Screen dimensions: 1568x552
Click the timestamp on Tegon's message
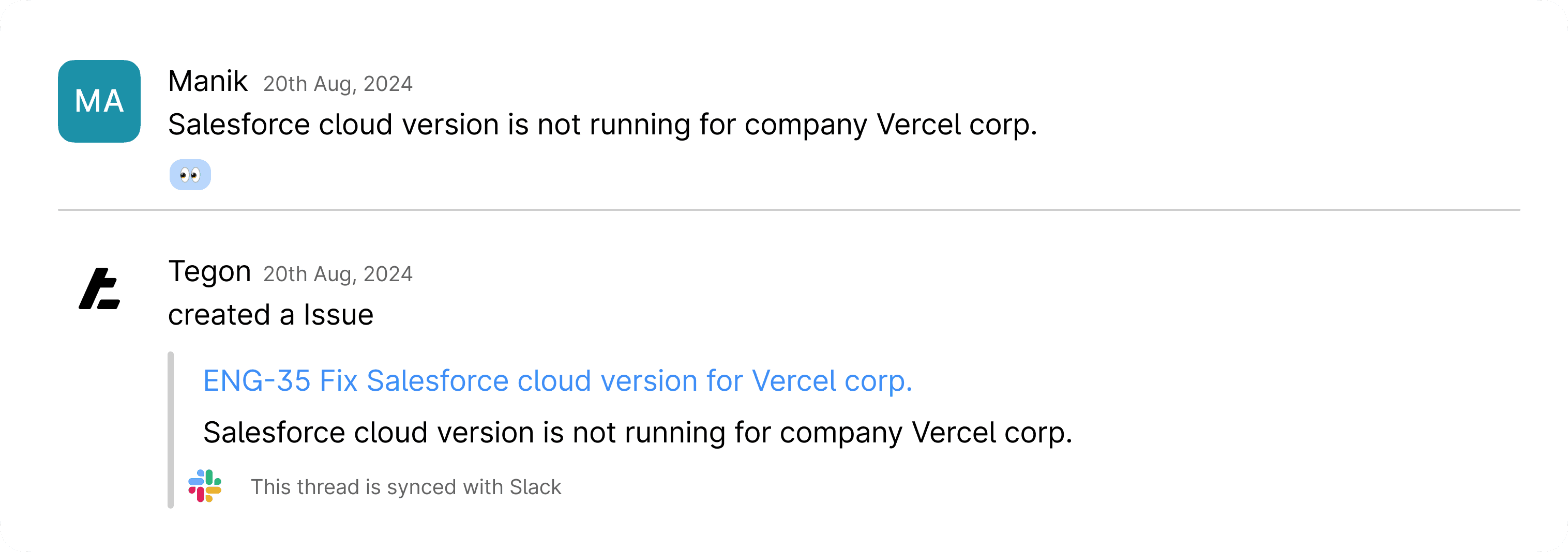point(338,274)
